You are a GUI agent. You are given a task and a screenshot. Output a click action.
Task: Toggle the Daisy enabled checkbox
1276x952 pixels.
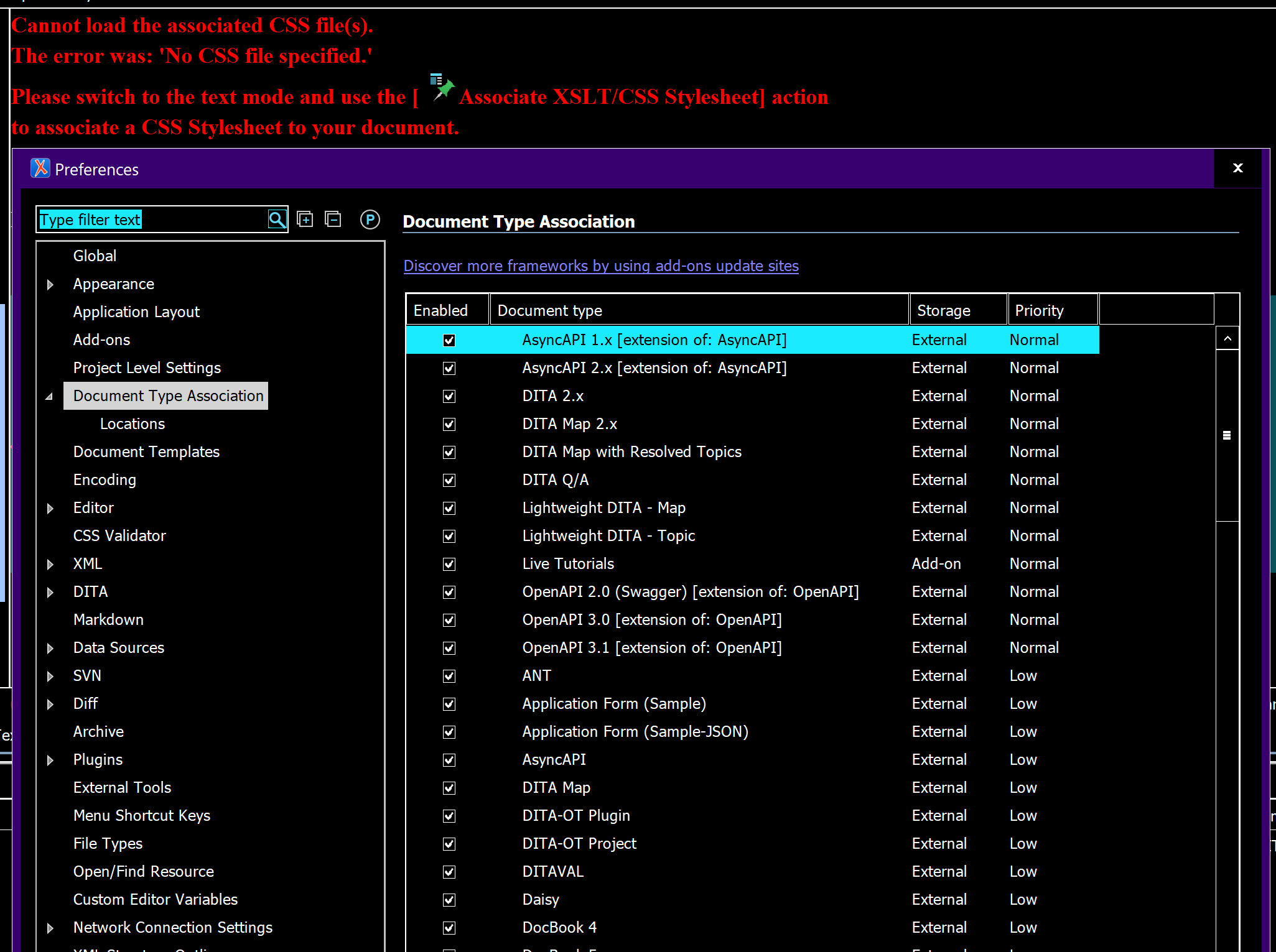click(449, 900)
